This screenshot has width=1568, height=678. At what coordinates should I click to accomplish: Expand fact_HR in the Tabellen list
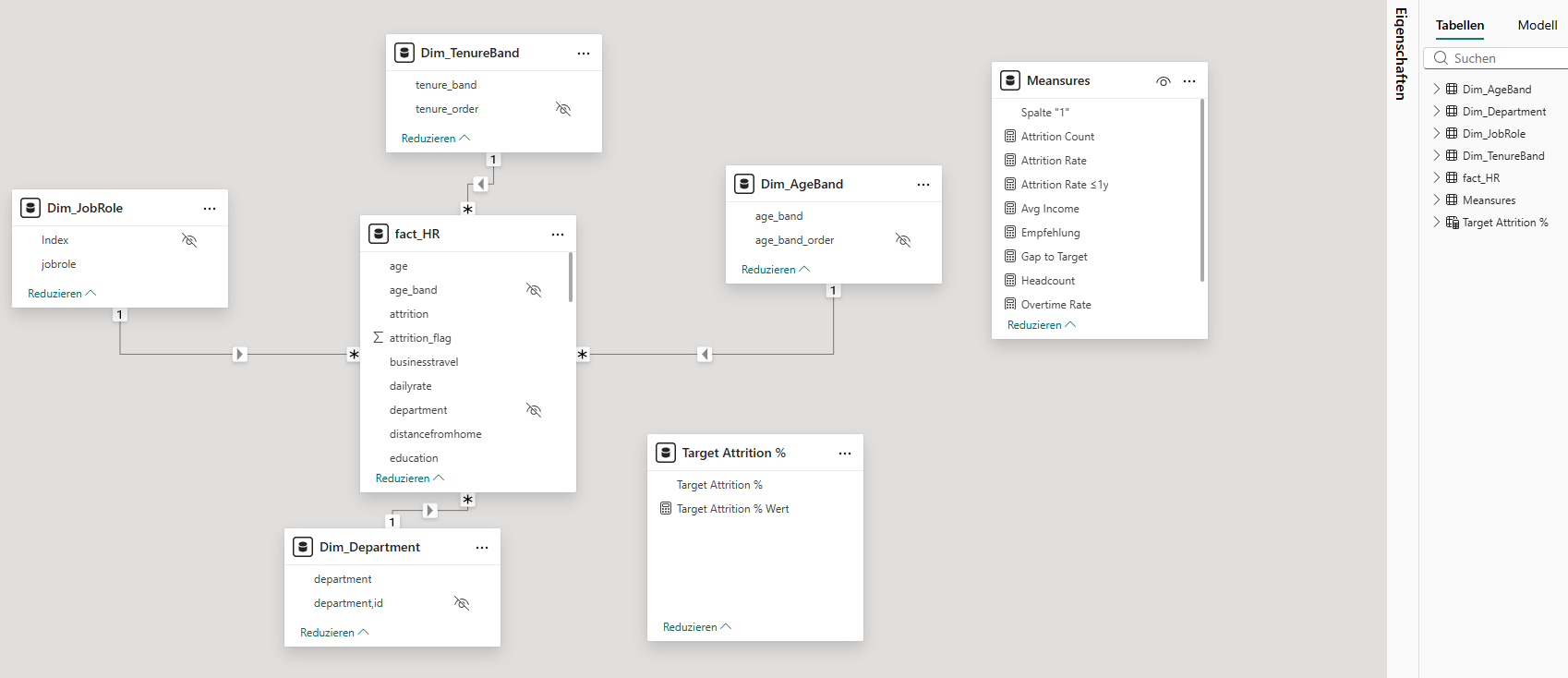[1437, 178]
